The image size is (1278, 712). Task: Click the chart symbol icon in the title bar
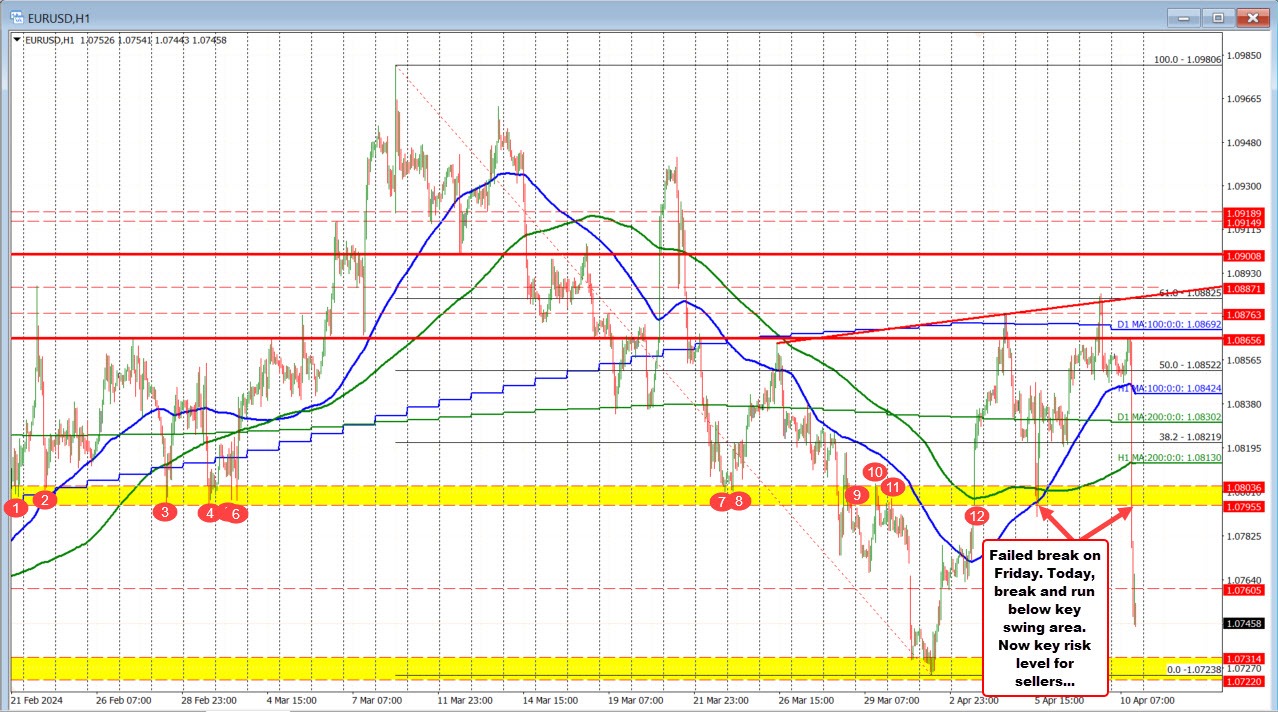coord(14,16)
